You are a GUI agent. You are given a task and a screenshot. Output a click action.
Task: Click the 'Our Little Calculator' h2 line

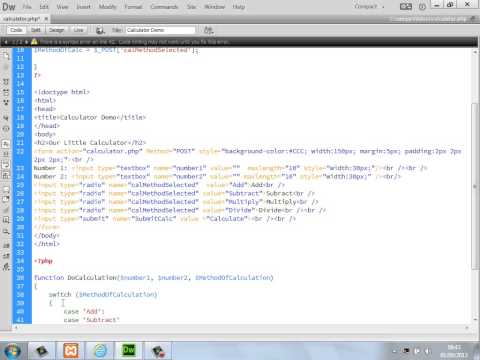click(90, 143)
